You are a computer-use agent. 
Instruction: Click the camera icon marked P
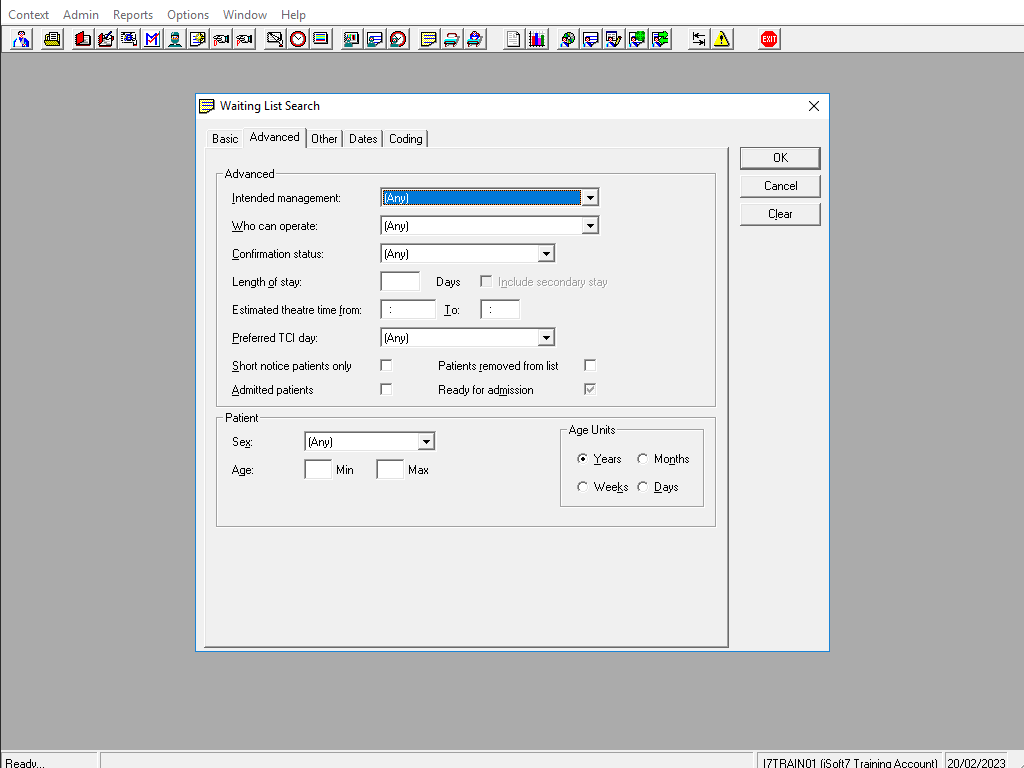(244, 39)
